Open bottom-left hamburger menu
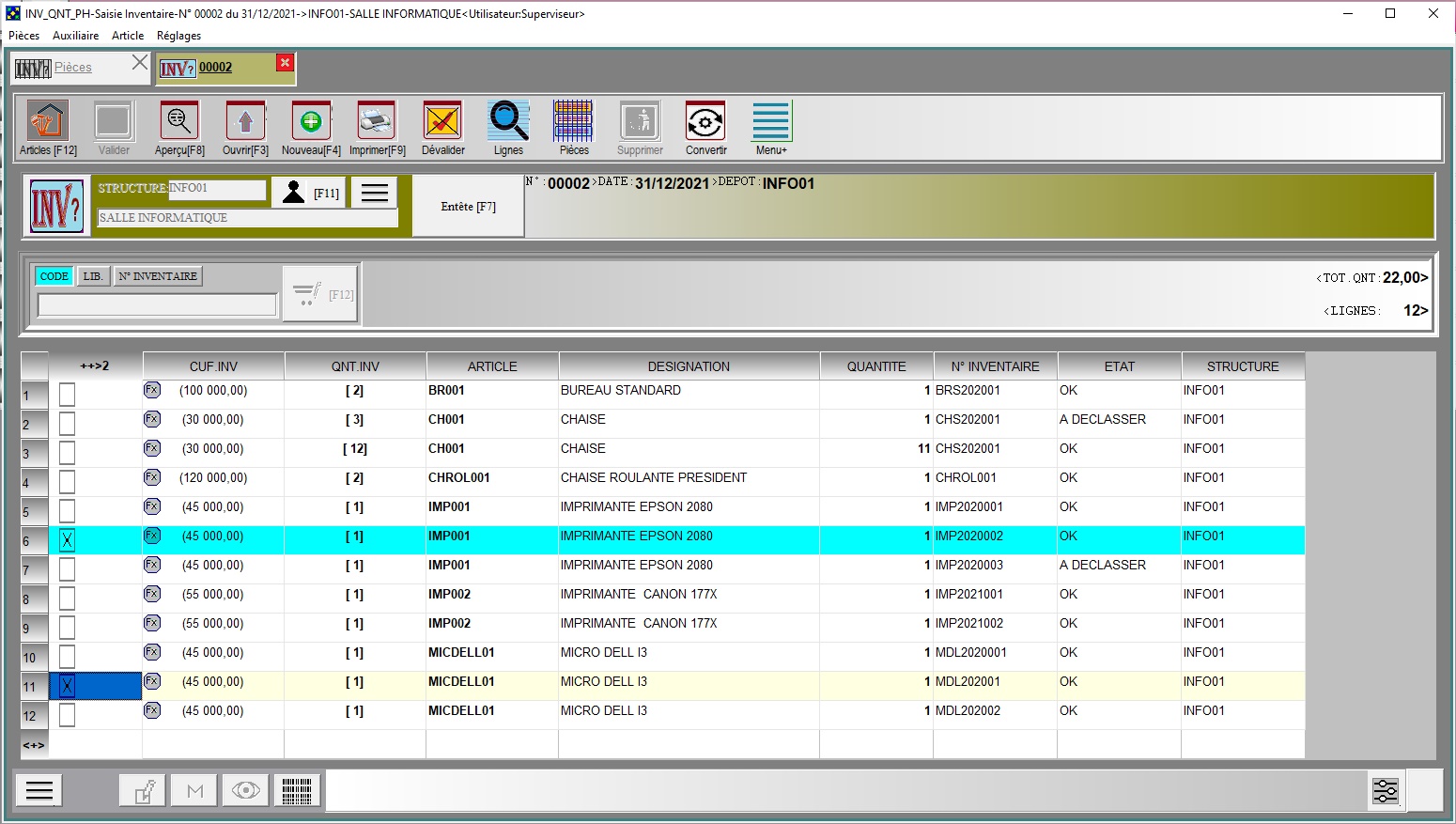 [39, 791]
